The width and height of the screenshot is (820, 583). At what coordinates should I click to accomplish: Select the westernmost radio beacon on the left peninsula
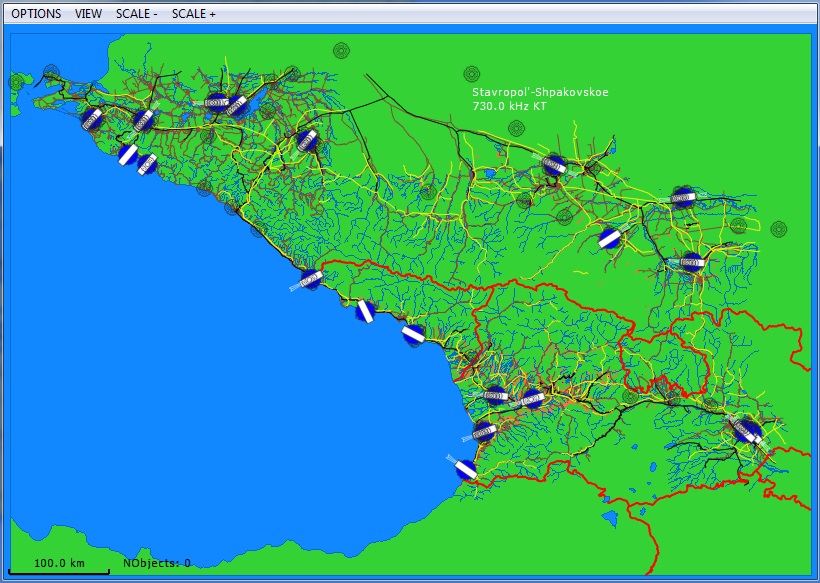coord(17,82)
